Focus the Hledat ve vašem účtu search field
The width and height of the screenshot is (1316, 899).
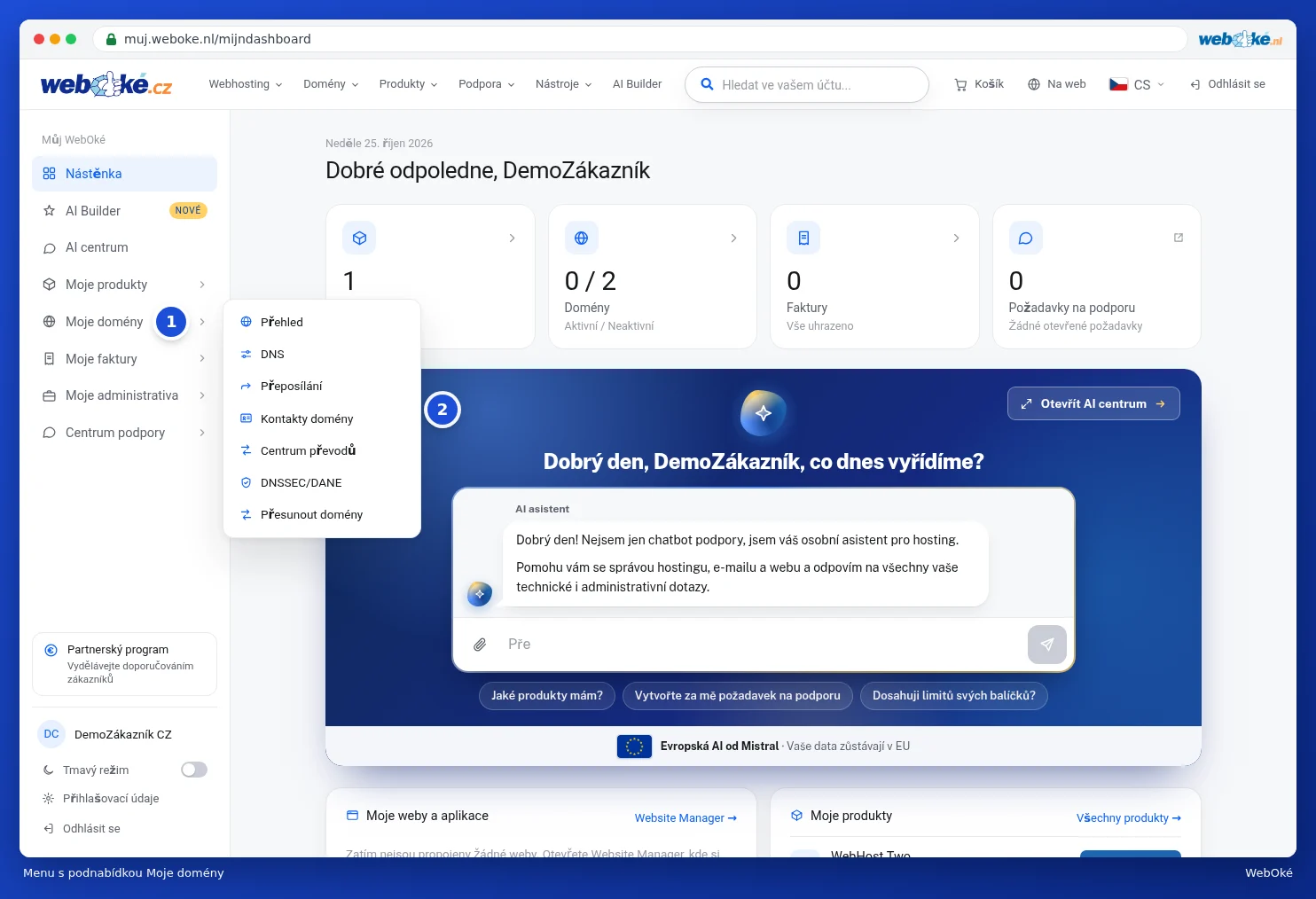[x=807, y=85]
